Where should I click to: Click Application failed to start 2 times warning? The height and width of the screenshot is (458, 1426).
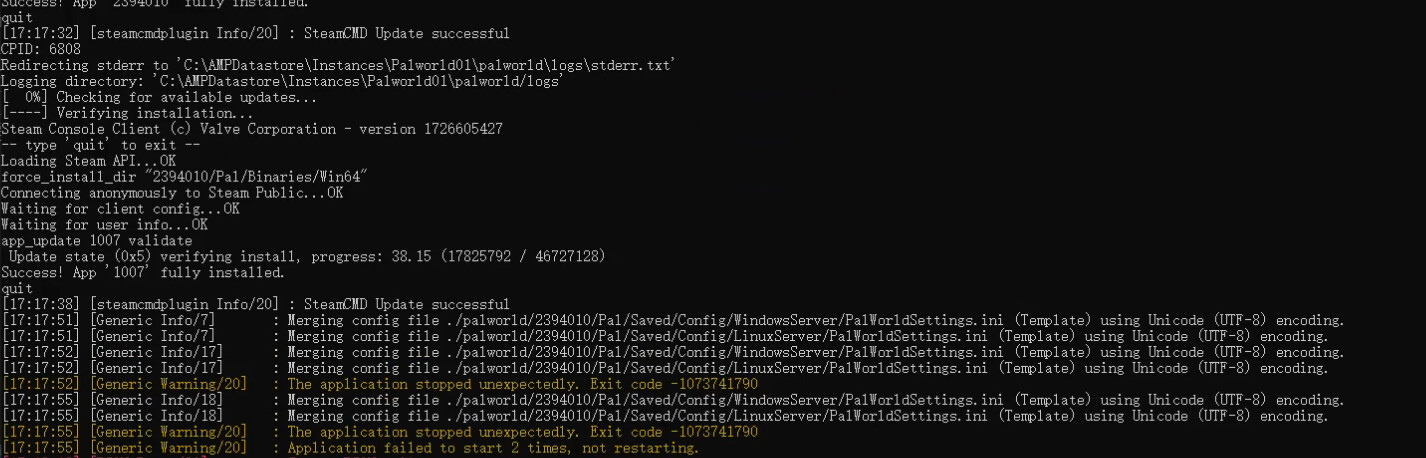point(350,448)
